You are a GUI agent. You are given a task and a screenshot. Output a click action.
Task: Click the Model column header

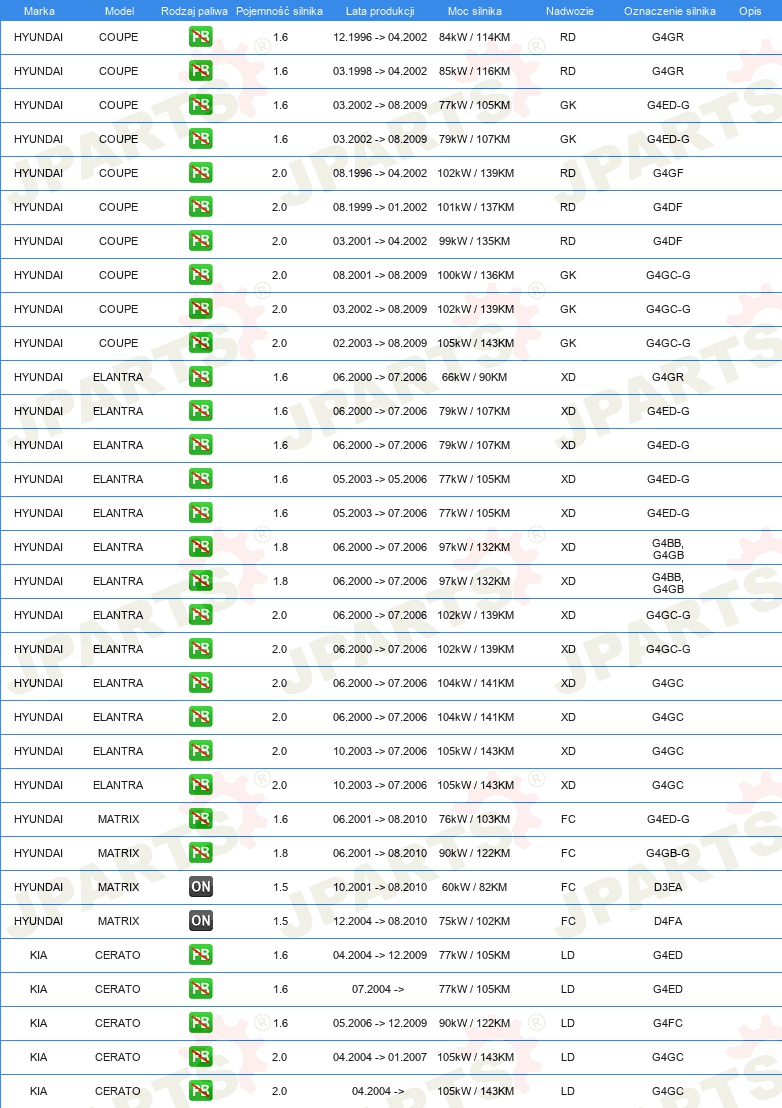119,11
